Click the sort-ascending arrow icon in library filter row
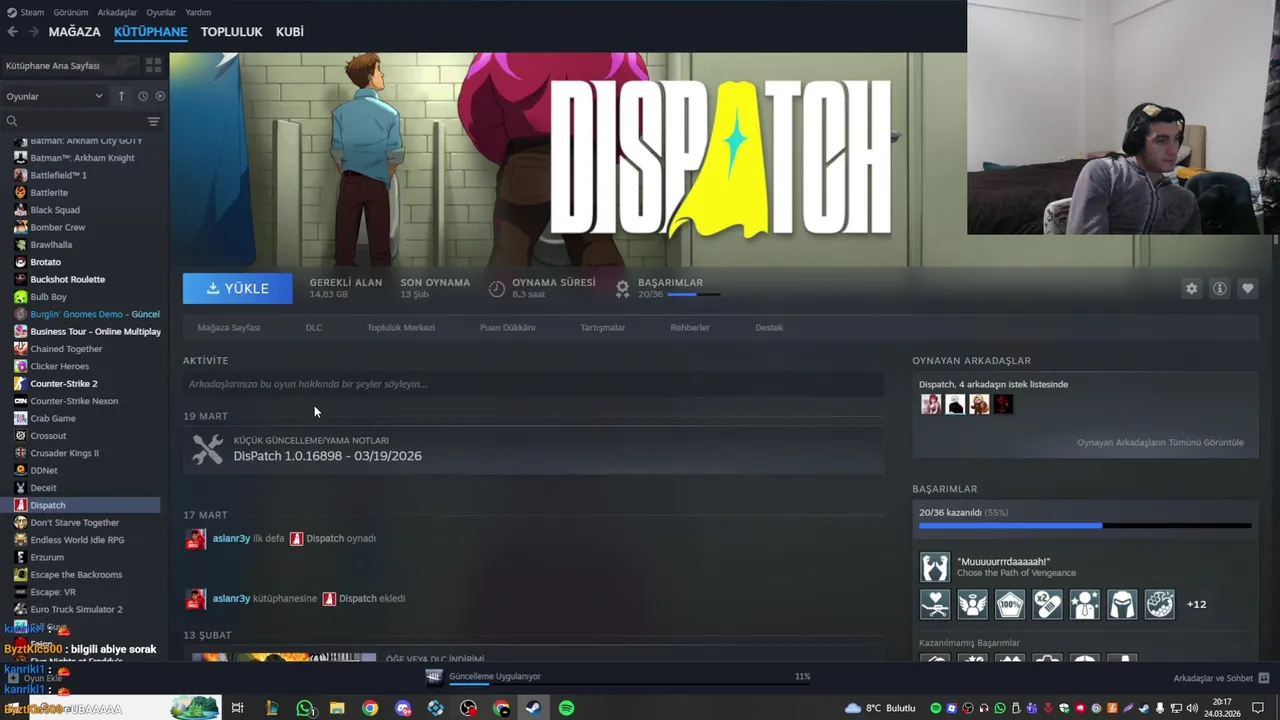 pyautogui.click(x=121, y=96)
